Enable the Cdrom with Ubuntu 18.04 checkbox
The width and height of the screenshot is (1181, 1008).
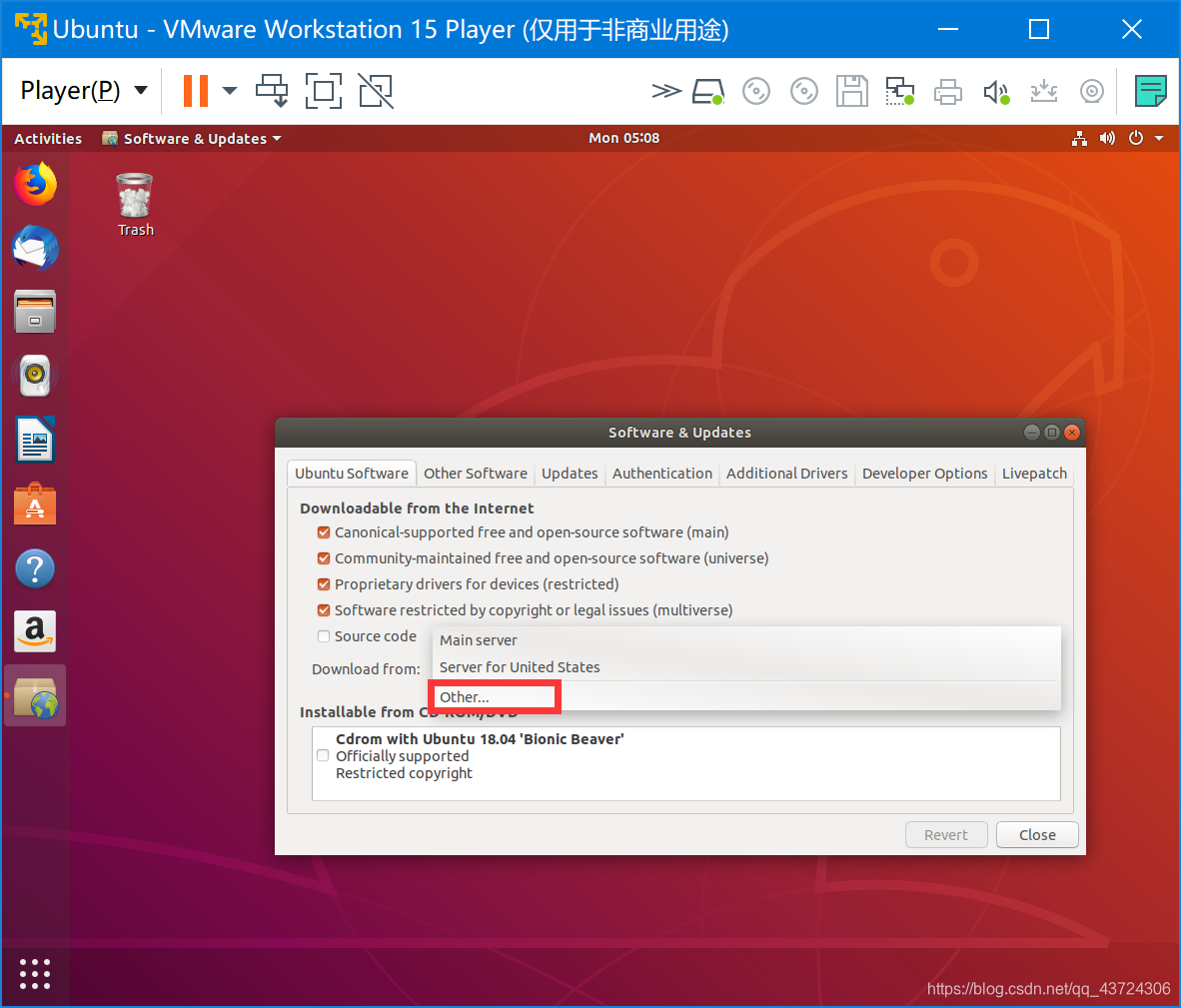click(x=323, y=756)
